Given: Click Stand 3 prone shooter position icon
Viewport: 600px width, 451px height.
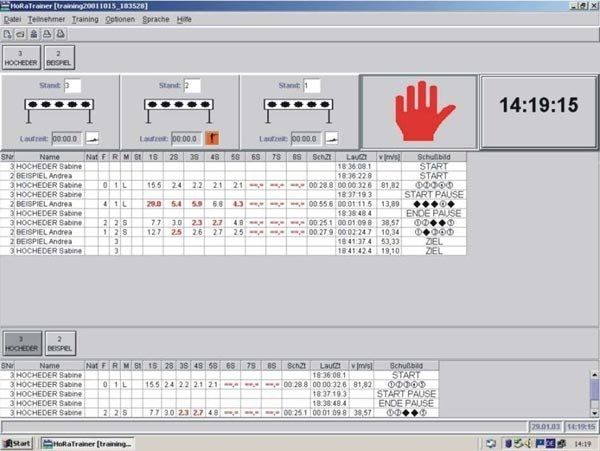Looking at the screenshot, I should [x=91, y=139].
